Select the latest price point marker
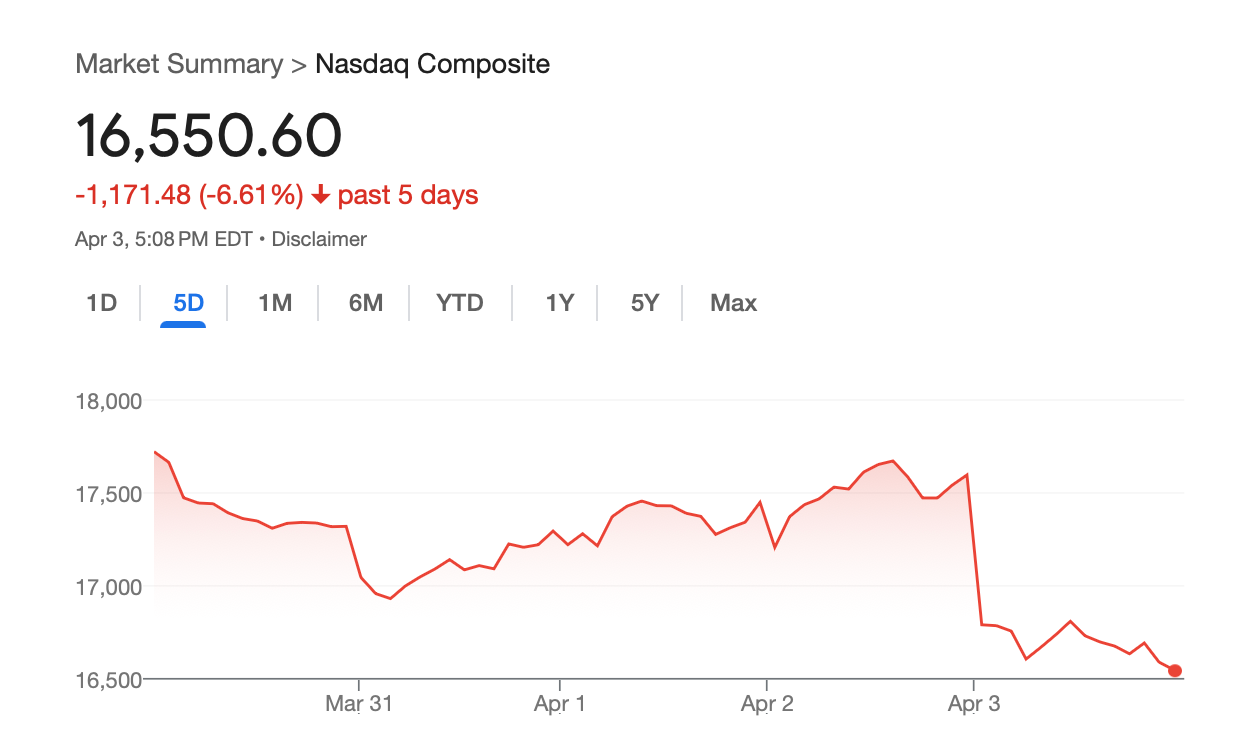This screenshot has height=734, width=1242. [x=1175, y=669]
